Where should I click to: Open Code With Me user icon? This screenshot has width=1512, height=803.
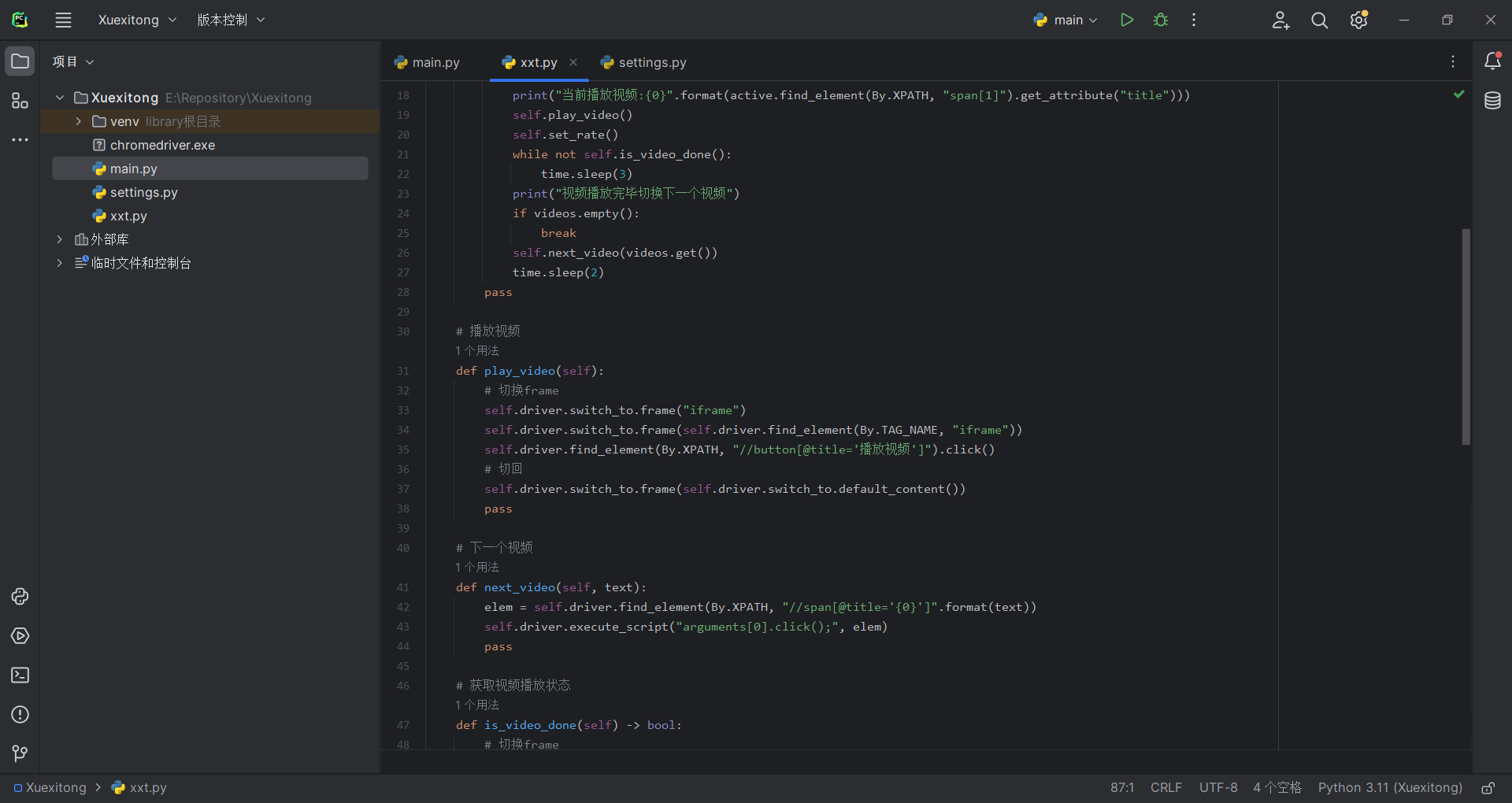point(1280,20)
